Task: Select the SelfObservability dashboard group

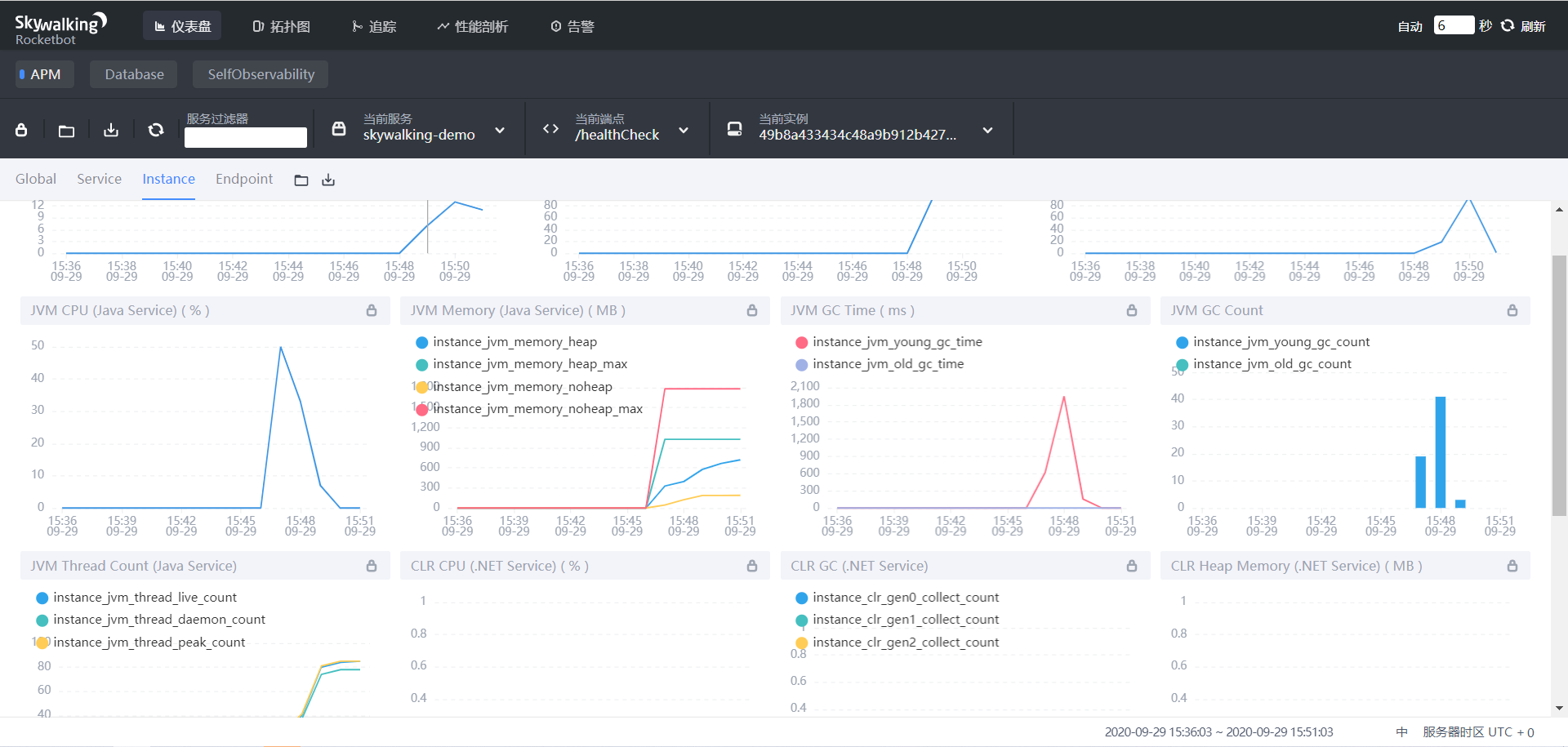Action: tap(261, 74)
